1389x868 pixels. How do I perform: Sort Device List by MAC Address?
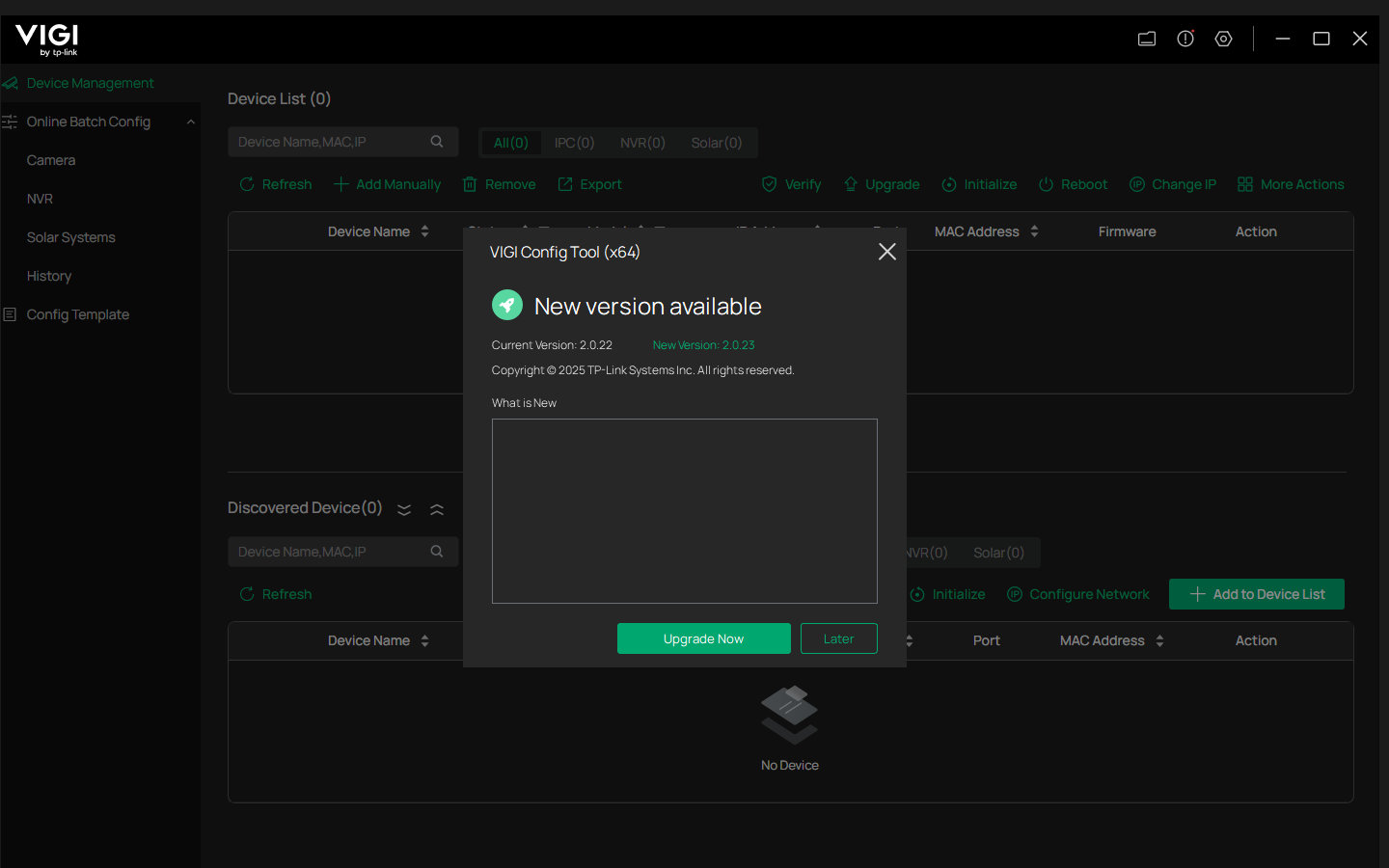point(1035,231)
